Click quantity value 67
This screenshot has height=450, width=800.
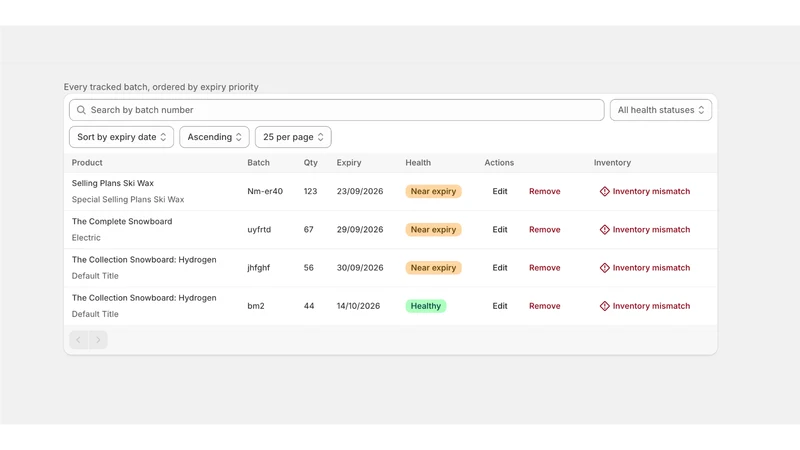(309, 230)
